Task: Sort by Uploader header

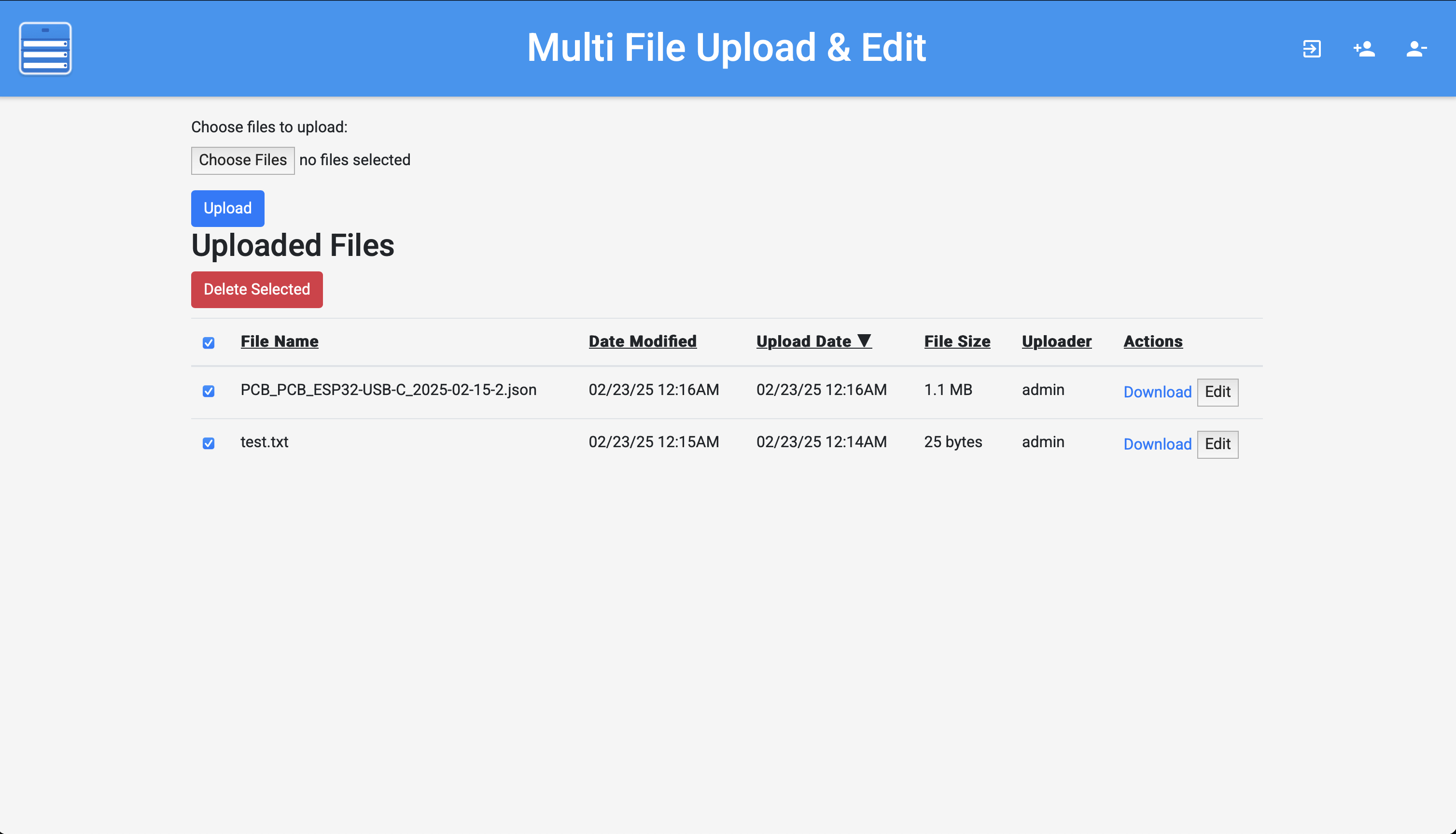Action: [x=1056, y=341]
